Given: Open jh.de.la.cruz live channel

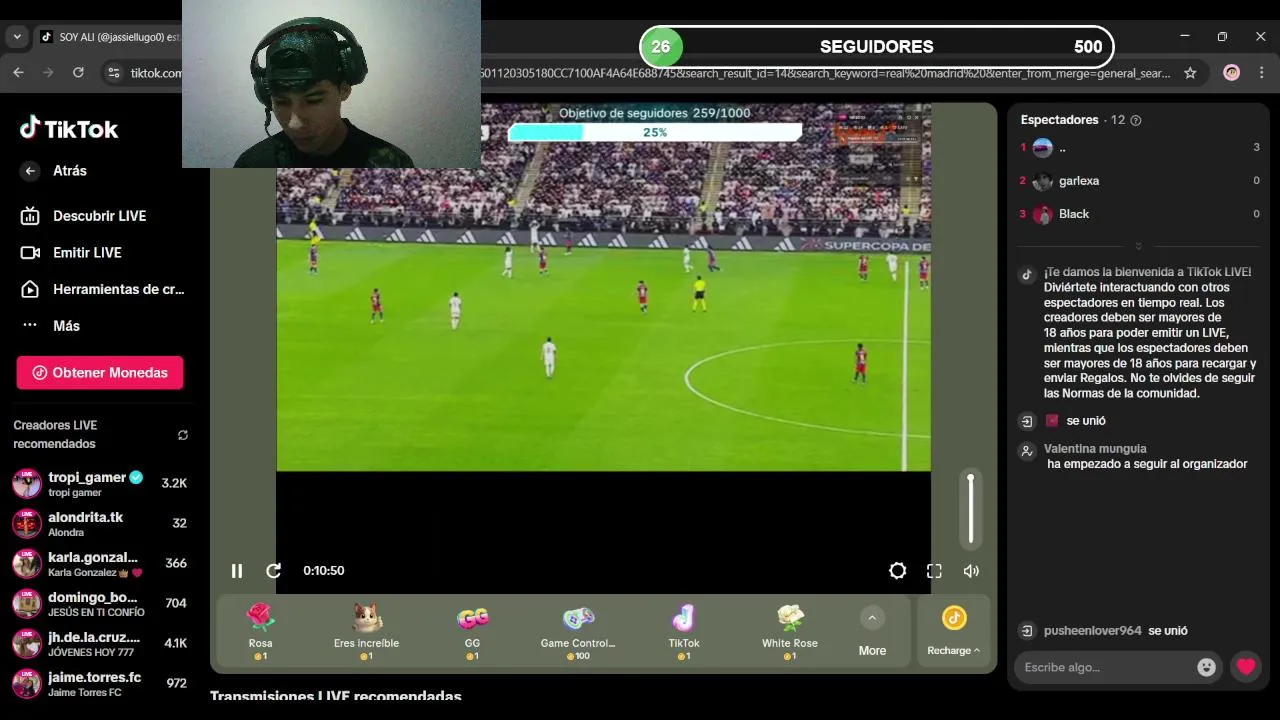Looking at the screenshot, I should pyautogui.click(x=100, y=644).
